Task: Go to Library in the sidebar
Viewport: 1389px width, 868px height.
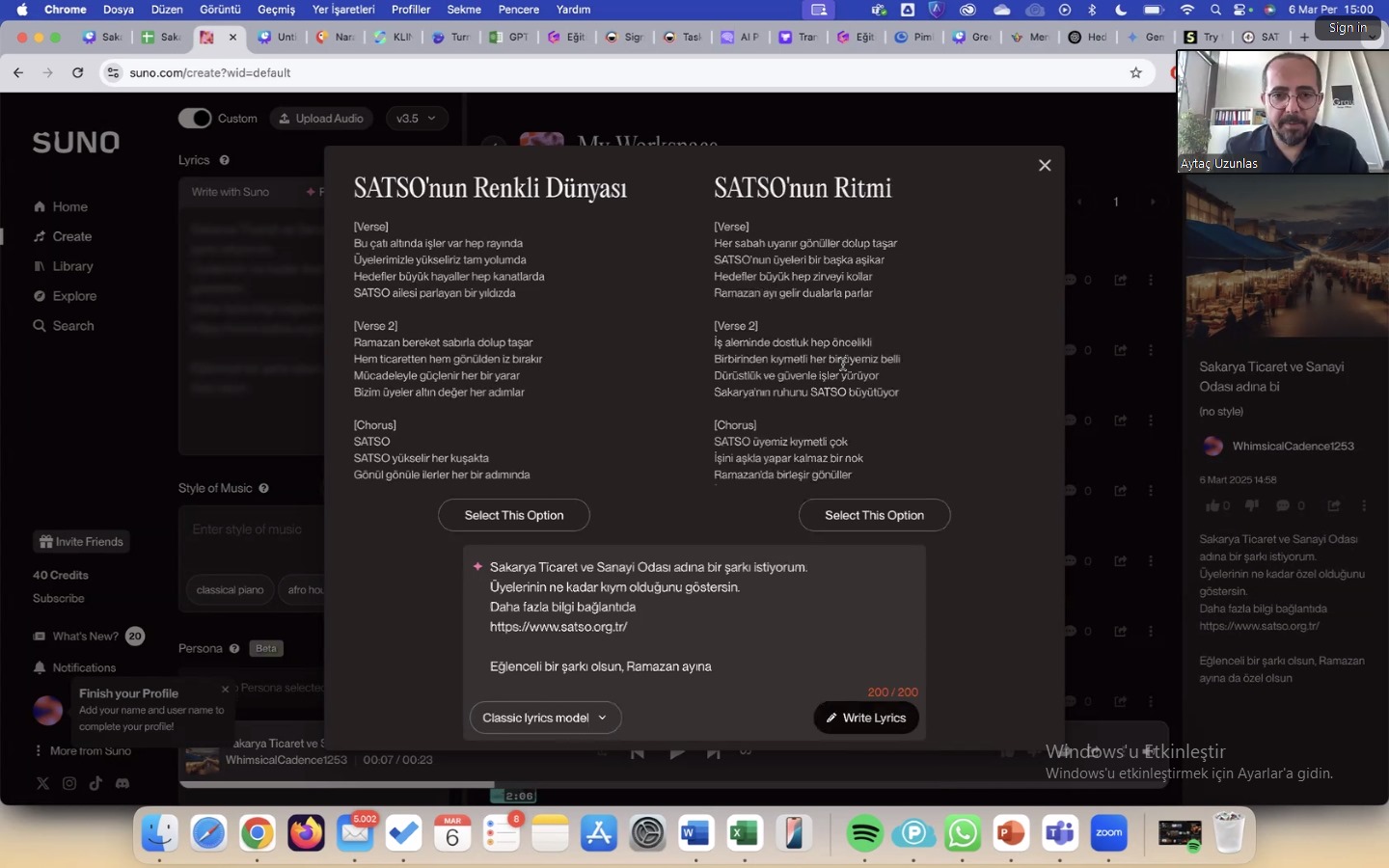Action: pos(72,266)
